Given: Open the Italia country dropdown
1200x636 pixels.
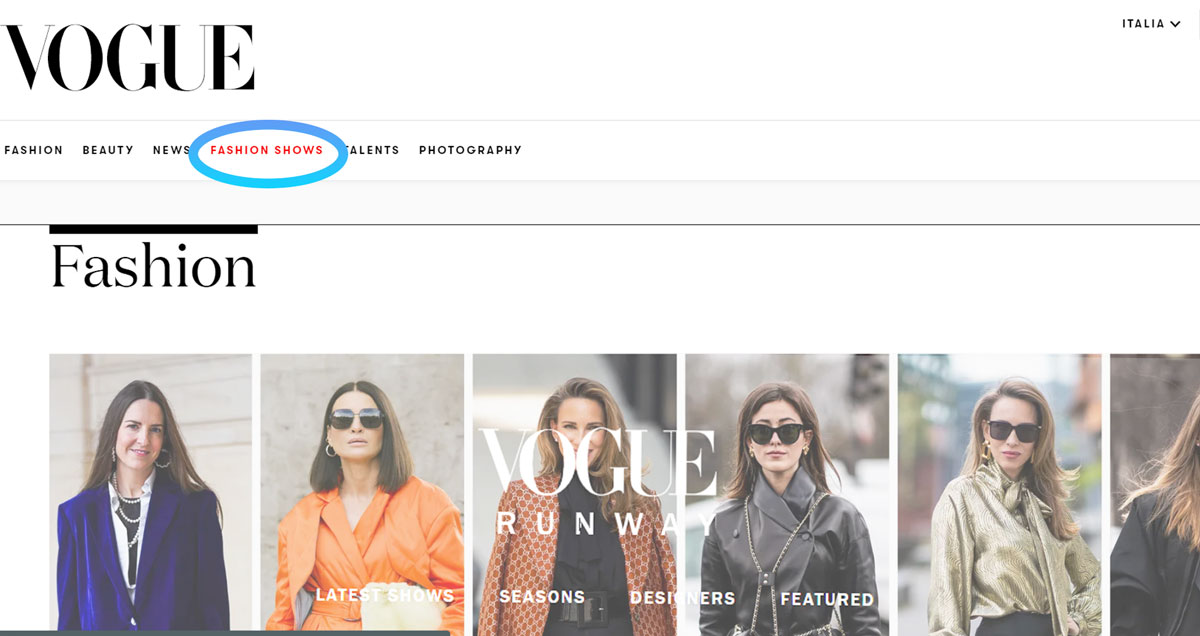Looking at the screenshot, I should coord(1151,24).
